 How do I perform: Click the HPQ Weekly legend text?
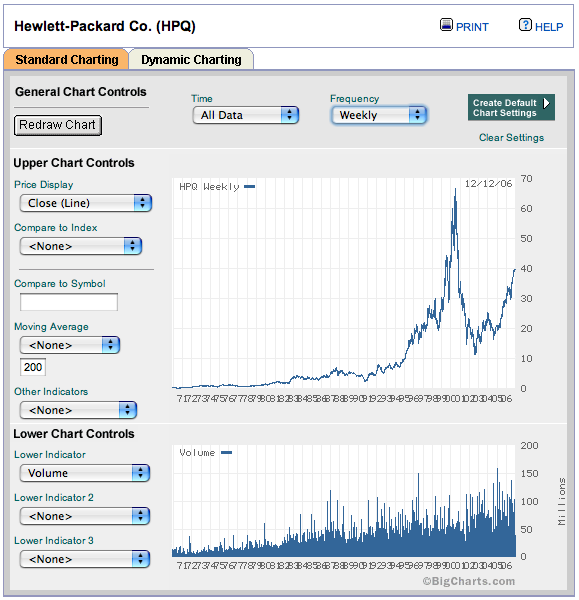tap(209, 187)
